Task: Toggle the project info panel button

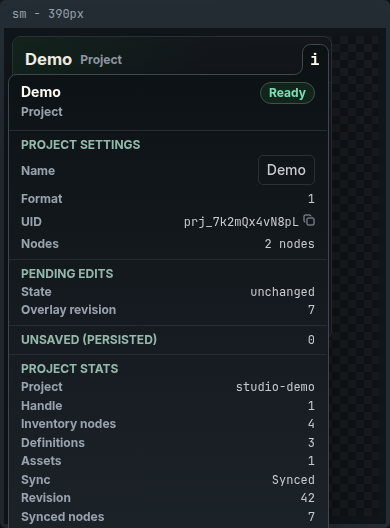Action: point(315,60)
